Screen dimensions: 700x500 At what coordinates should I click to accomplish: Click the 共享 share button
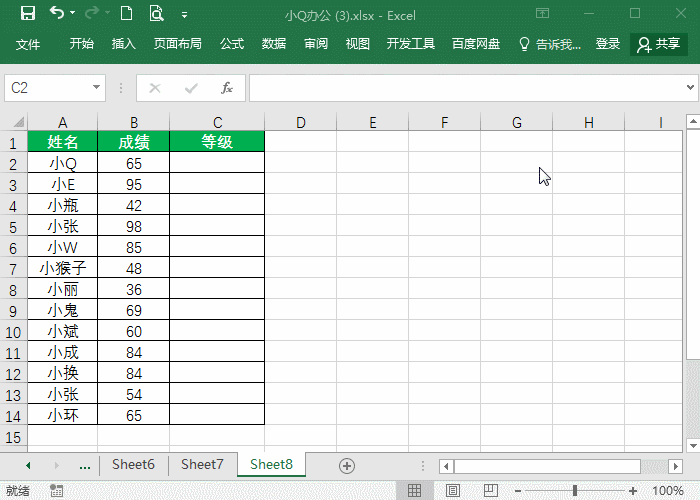[659, 44]
